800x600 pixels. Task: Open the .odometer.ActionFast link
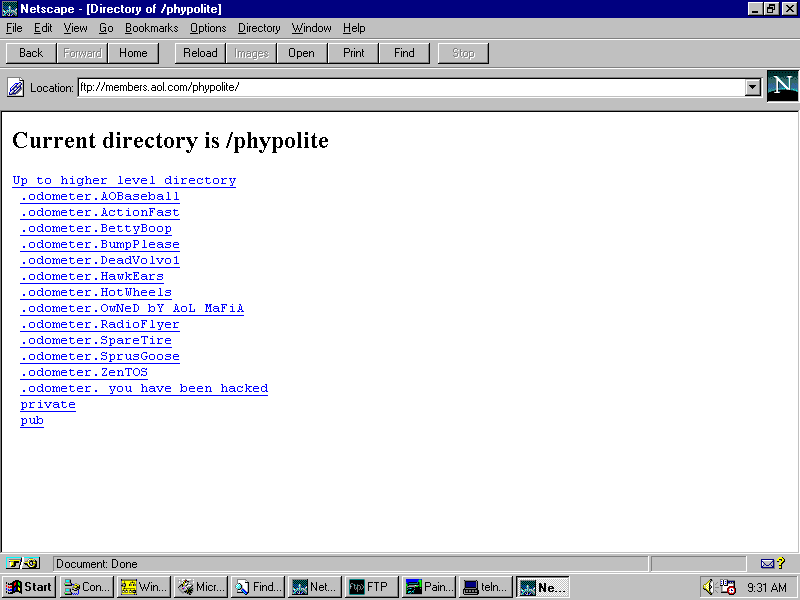point(100,212)
